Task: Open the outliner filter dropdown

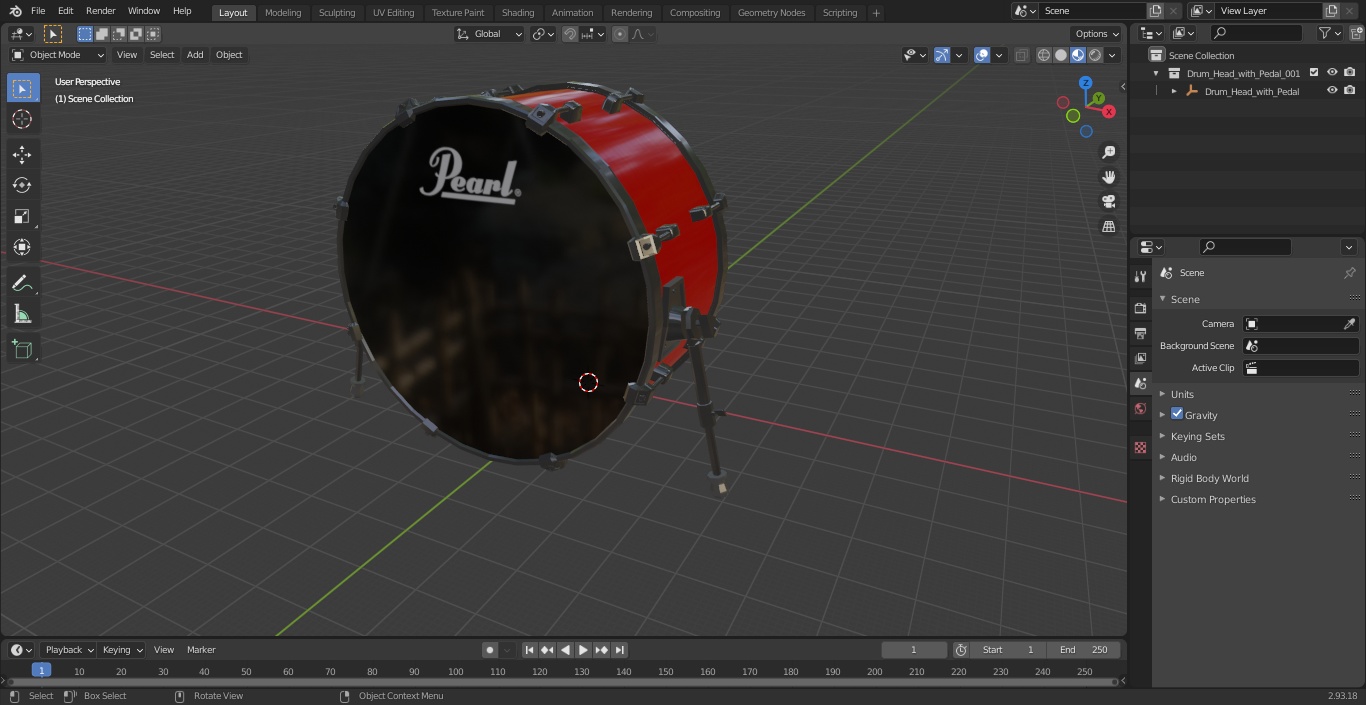Action: coord(1329,34)
